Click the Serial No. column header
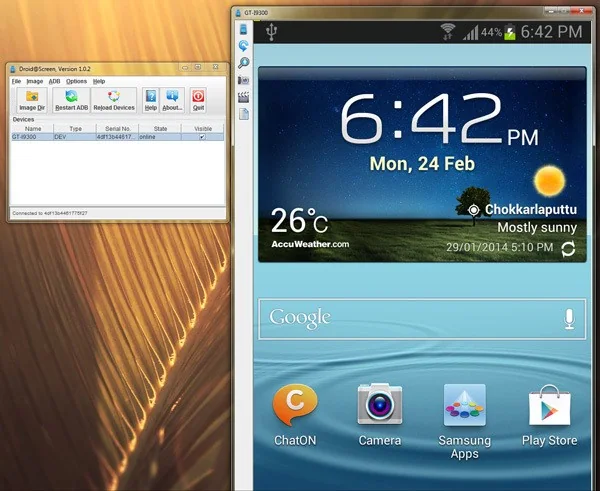Screen dimensions: 600x491 [117, 129]
